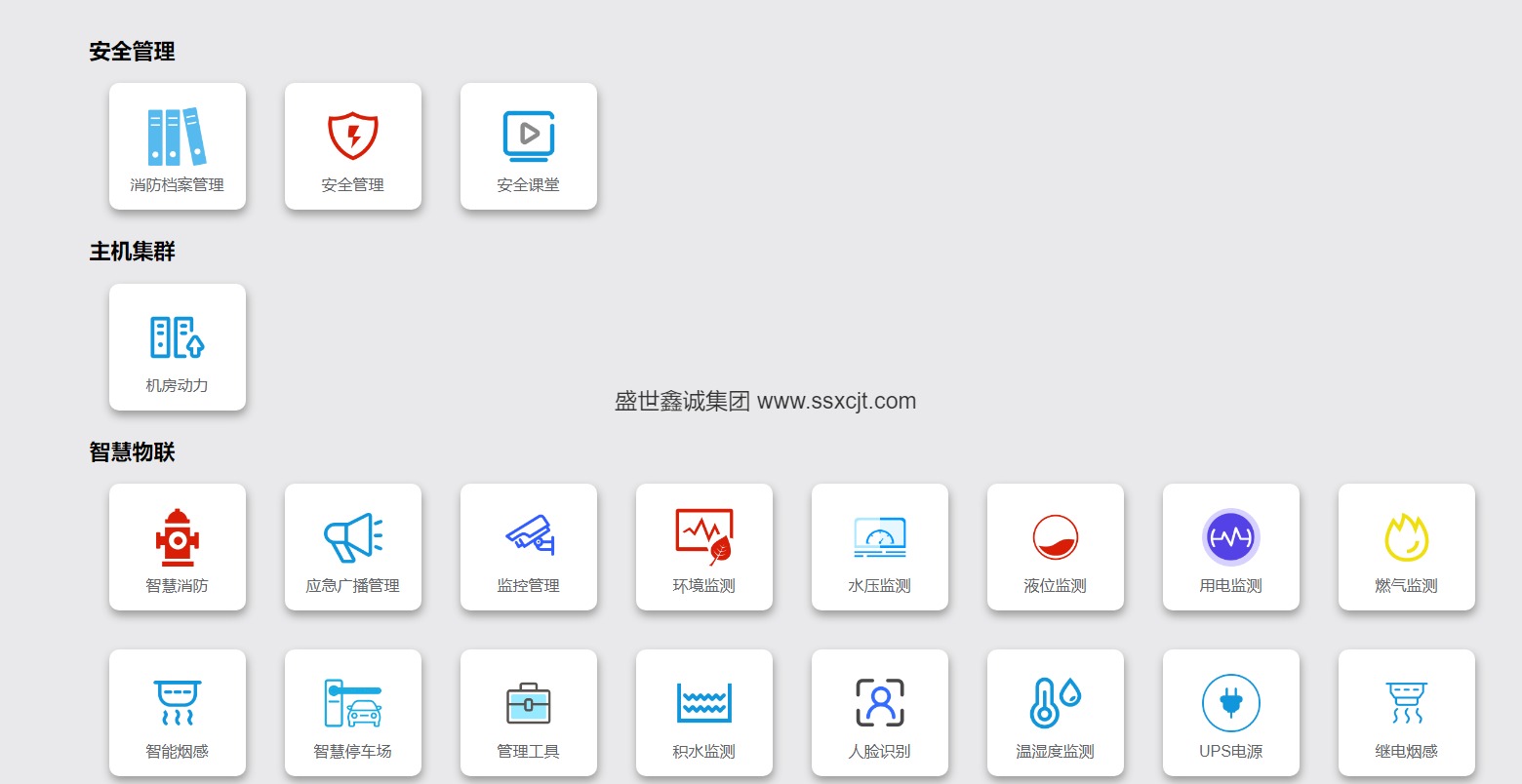Launch the 智慧停车场 parking barrier icon
The image size is (1522, 784).
tap(353, 703)
